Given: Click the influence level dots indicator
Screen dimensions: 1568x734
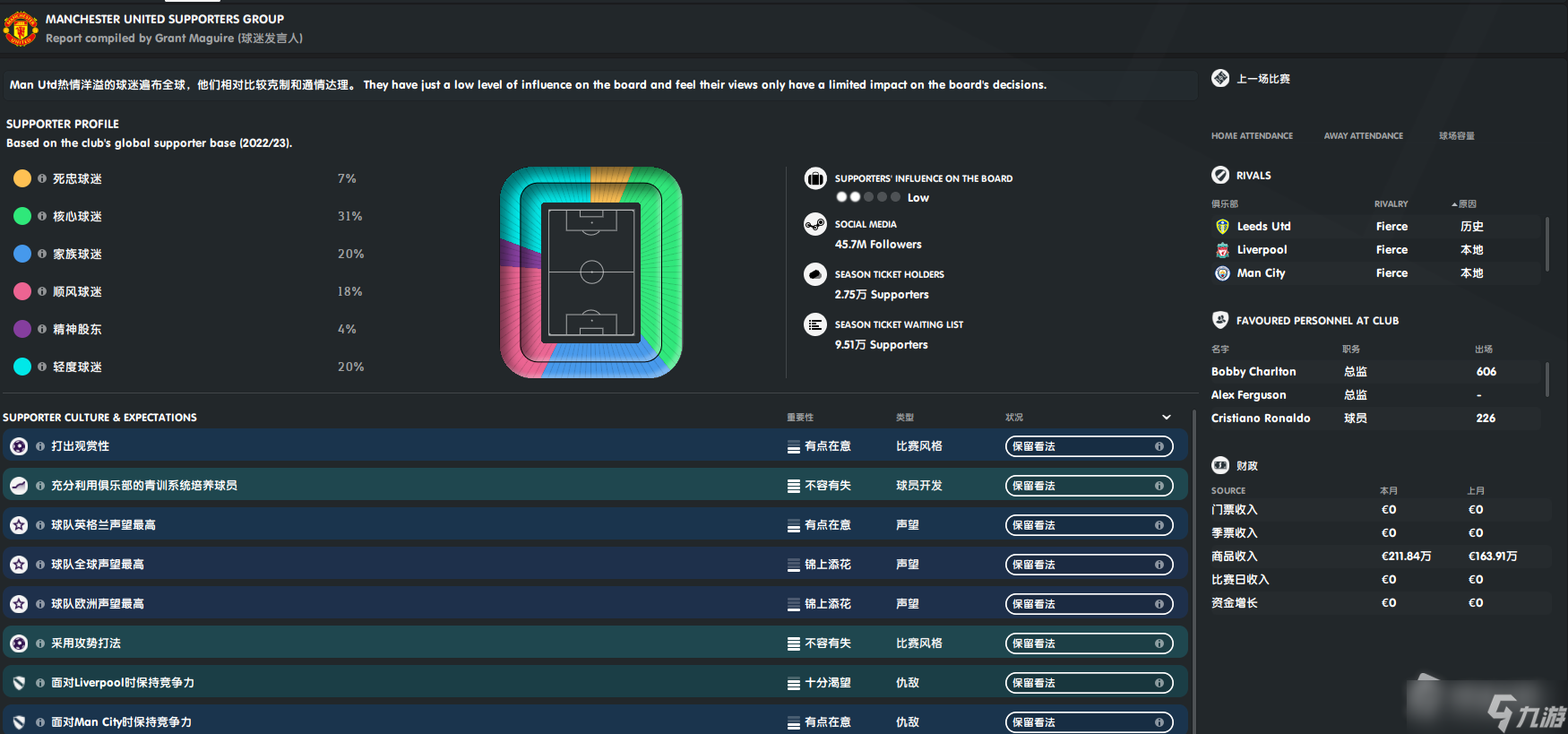Looking at the screenshot, I should tap(868, 197).
